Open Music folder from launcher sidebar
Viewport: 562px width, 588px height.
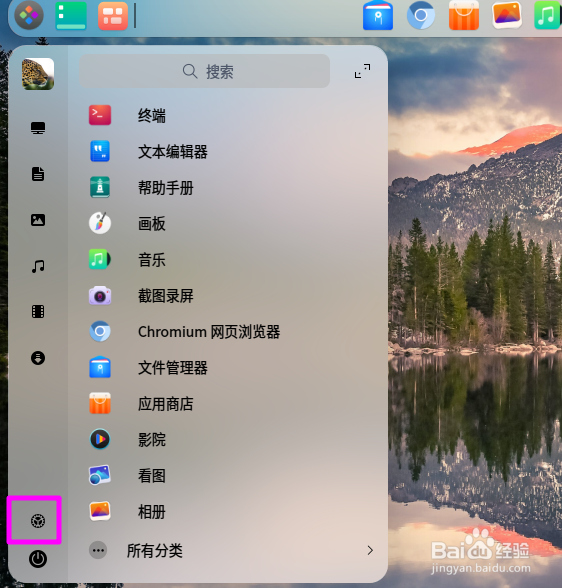pos(38,266)
